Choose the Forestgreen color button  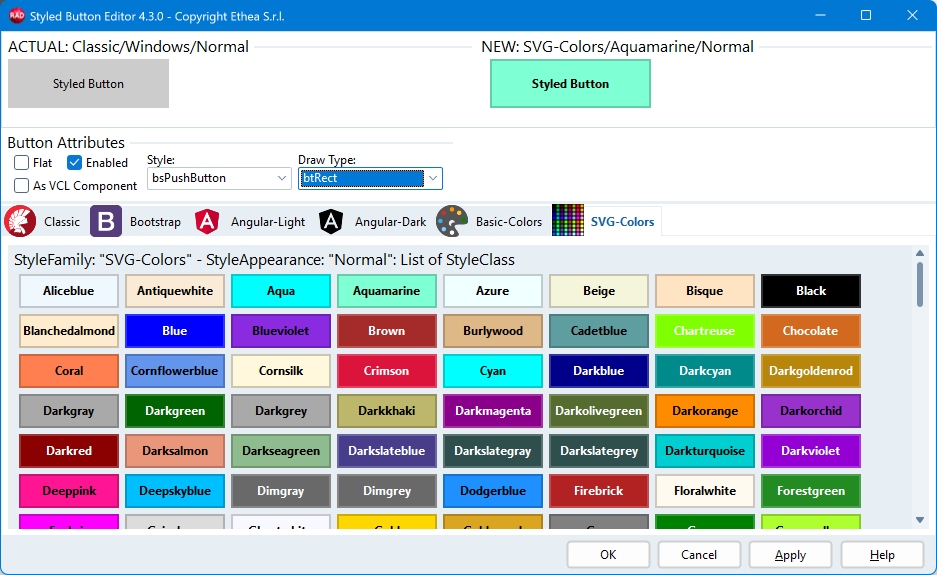[811, 491]
